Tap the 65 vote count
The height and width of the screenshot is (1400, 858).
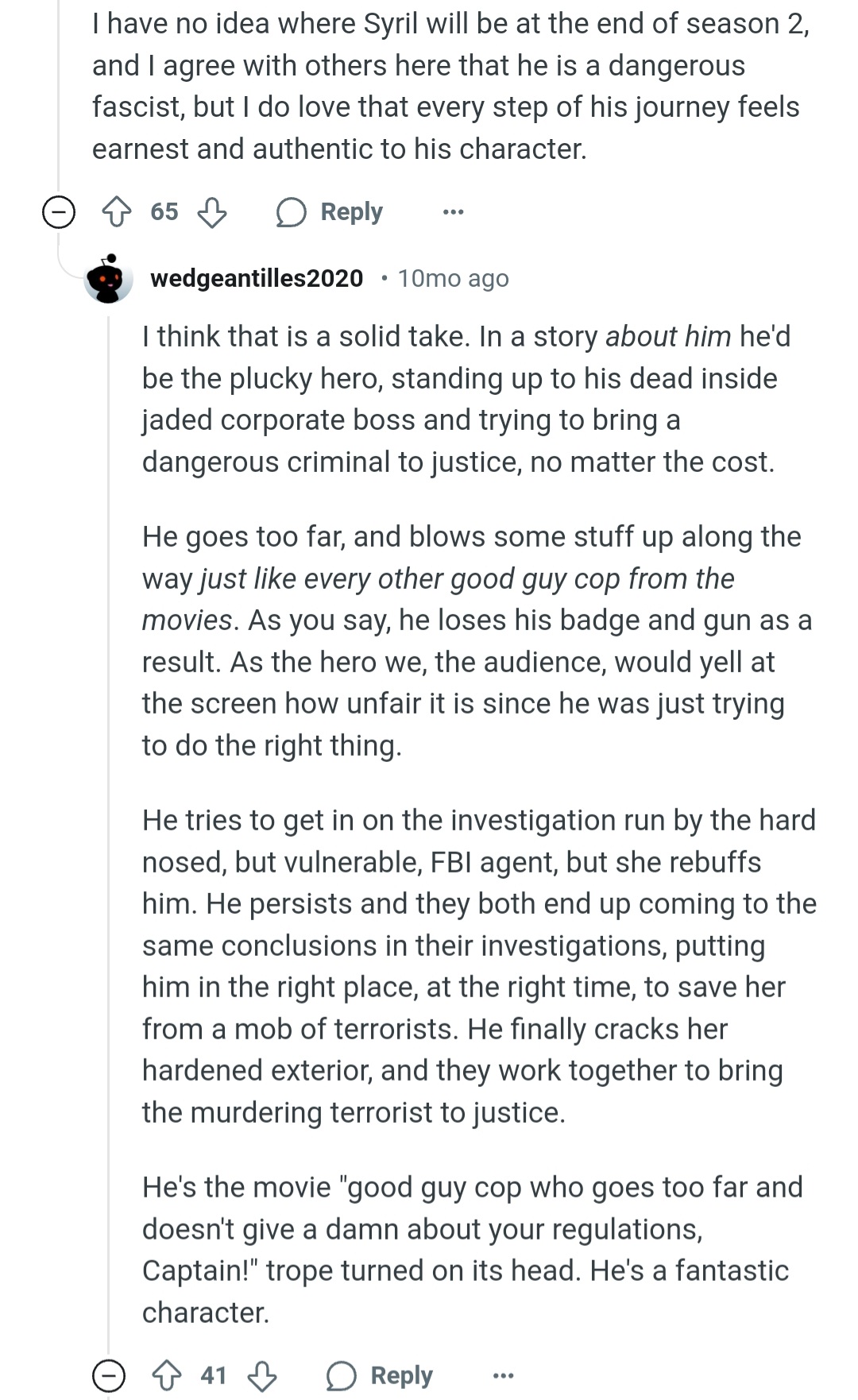pos(164,212)
